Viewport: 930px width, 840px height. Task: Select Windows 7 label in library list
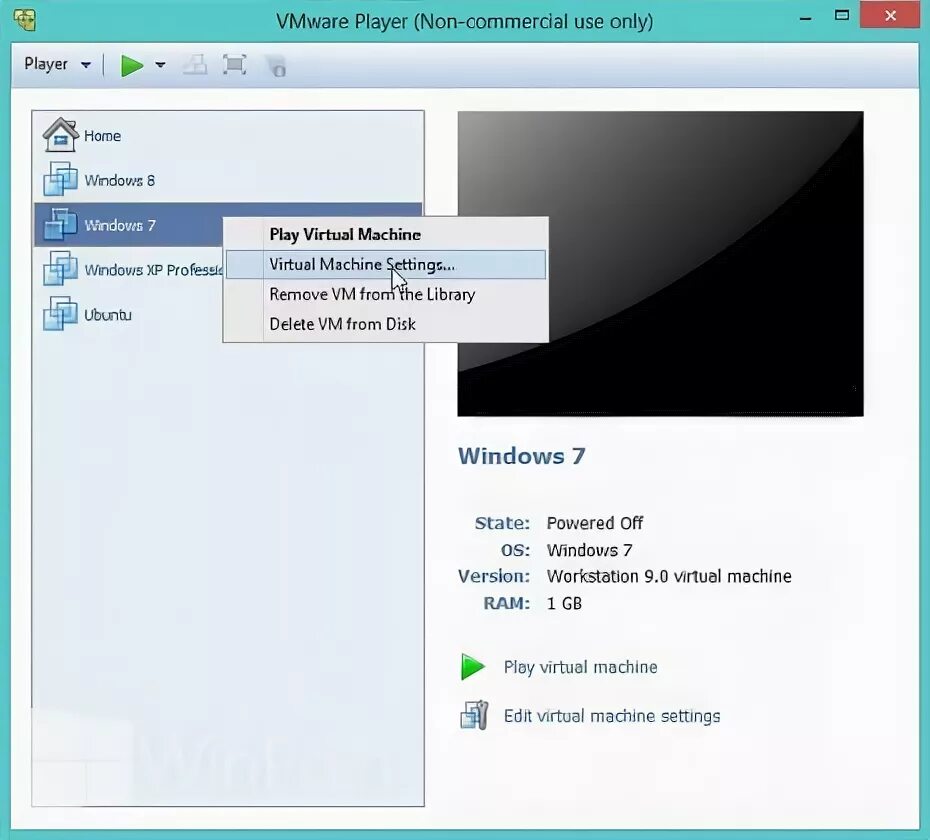[120, 225]
